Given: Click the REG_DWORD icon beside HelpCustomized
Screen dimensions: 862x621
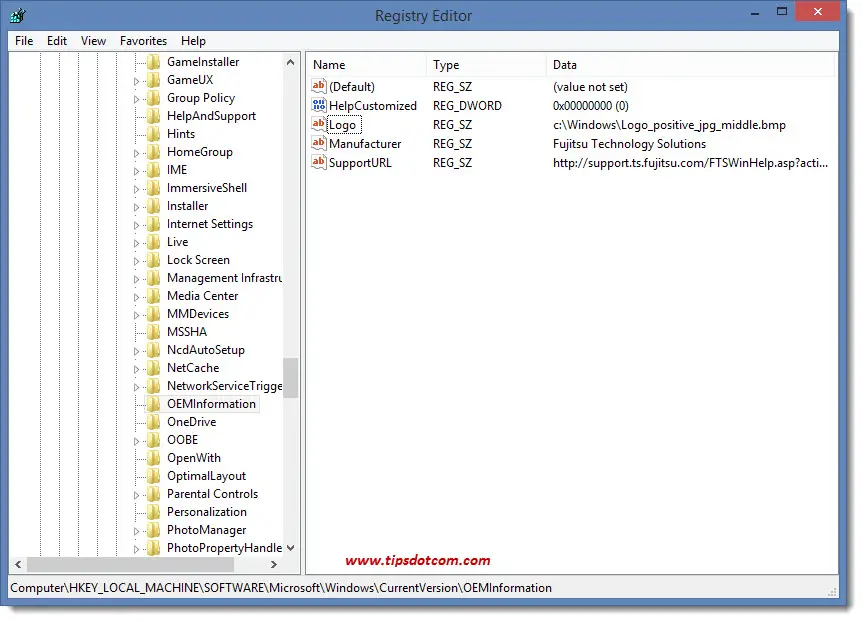Looking at the screenshot, I should 319,106.
